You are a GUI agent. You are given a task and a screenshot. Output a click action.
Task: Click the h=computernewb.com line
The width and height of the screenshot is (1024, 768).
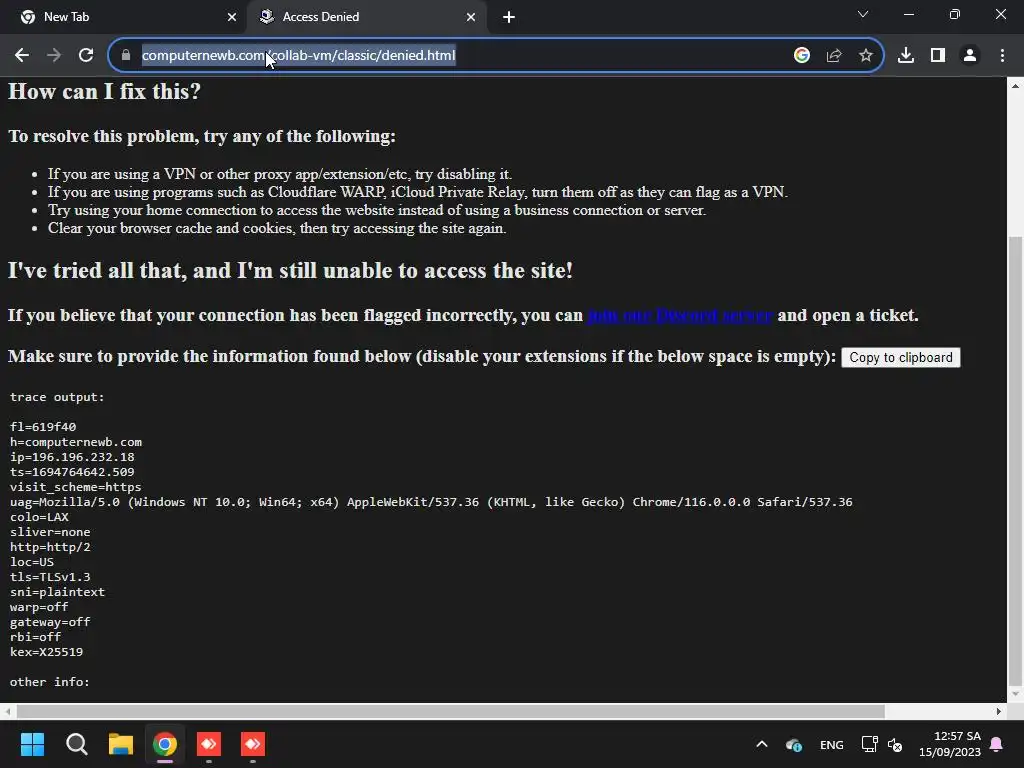point(76,442)
